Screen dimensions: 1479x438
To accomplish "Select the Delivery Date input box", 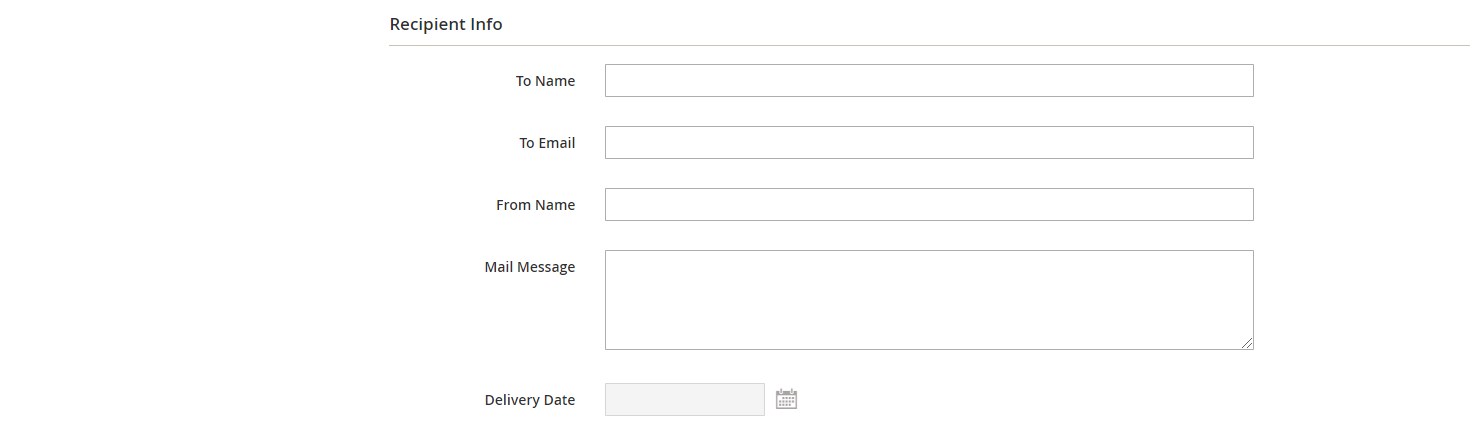I will [684, 400].
